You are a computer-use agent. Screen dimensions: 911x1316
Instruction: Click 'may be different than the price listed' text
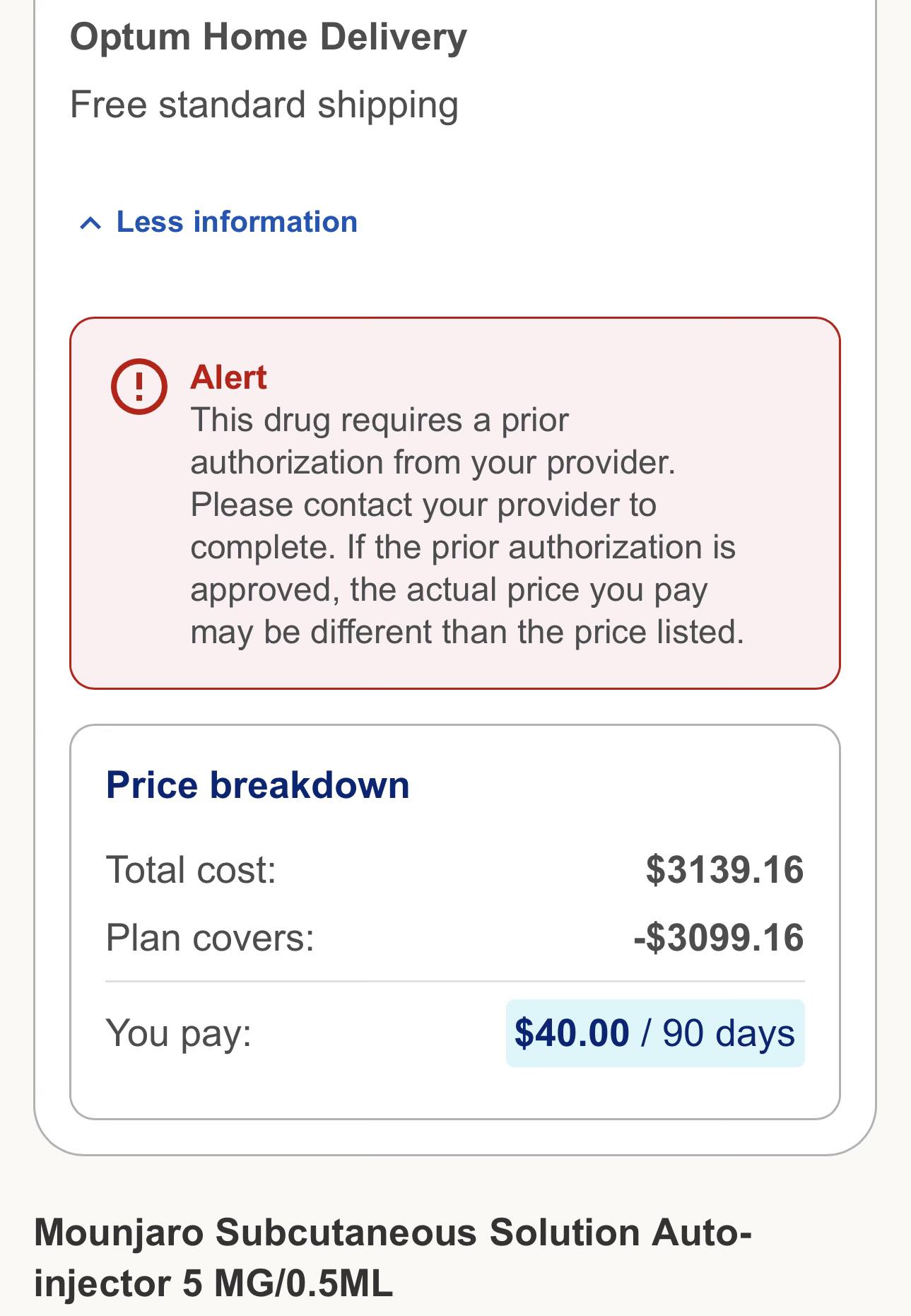point(467,632)
